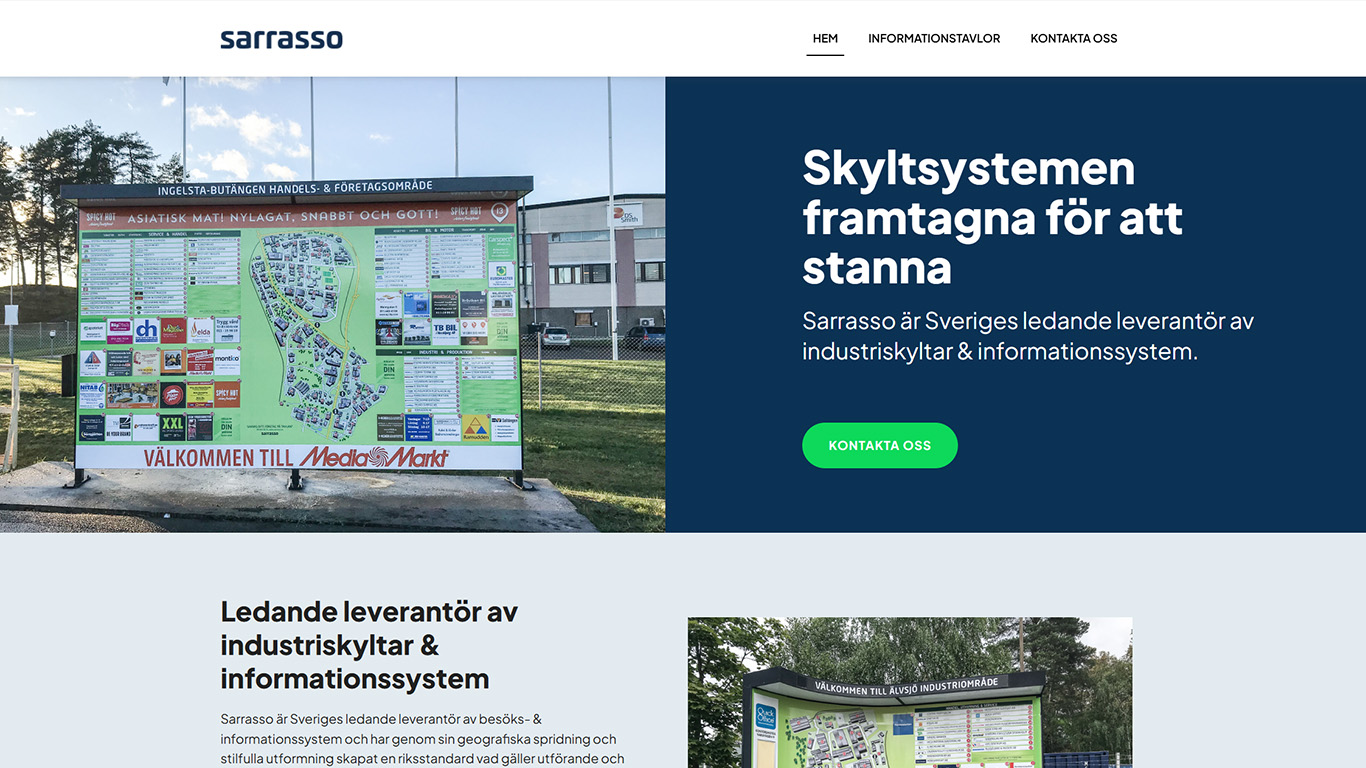Image resolution: width=1366 pixels, height=768 pixels.
Task: Click the headline Skyltsystemen framtagna för att stanna
Action: click(990, 217)
